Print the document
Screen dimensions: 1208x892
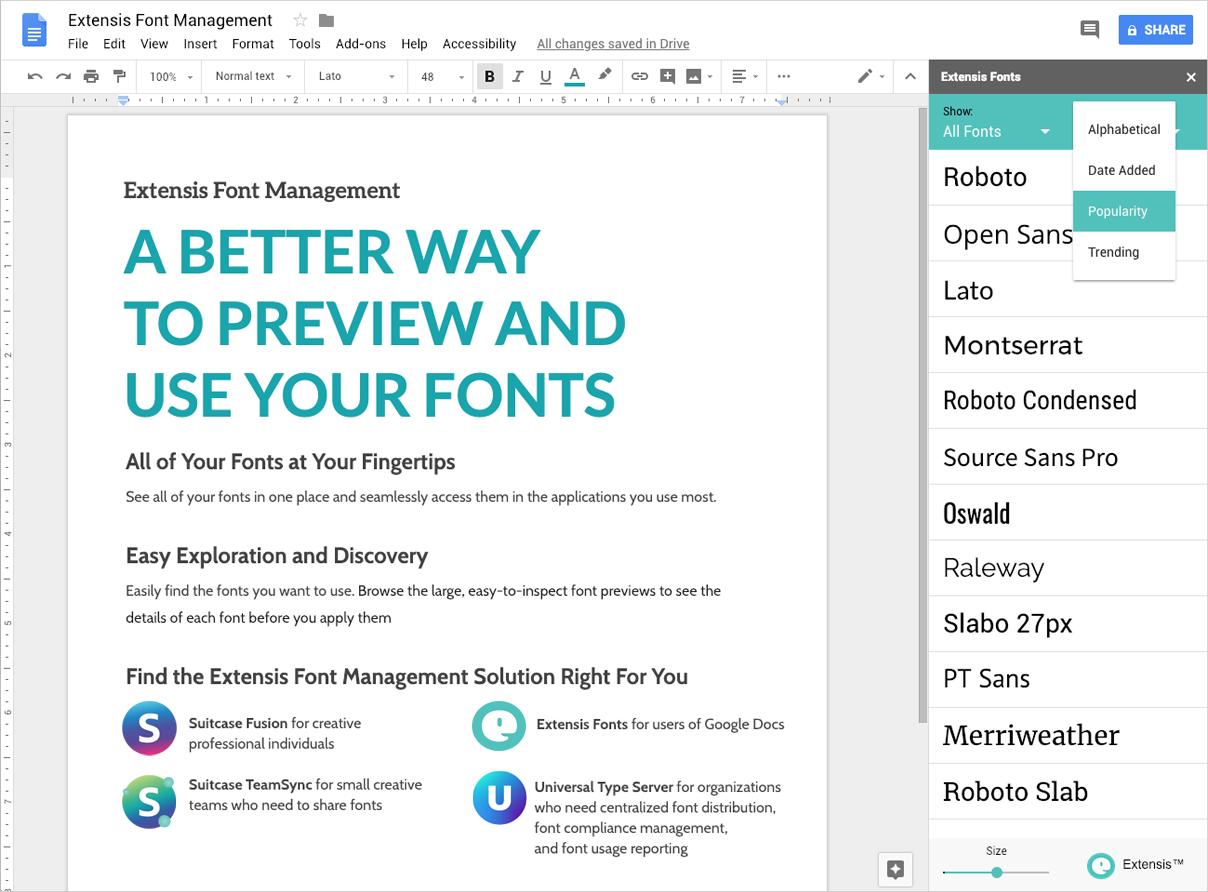click(91, 76)
